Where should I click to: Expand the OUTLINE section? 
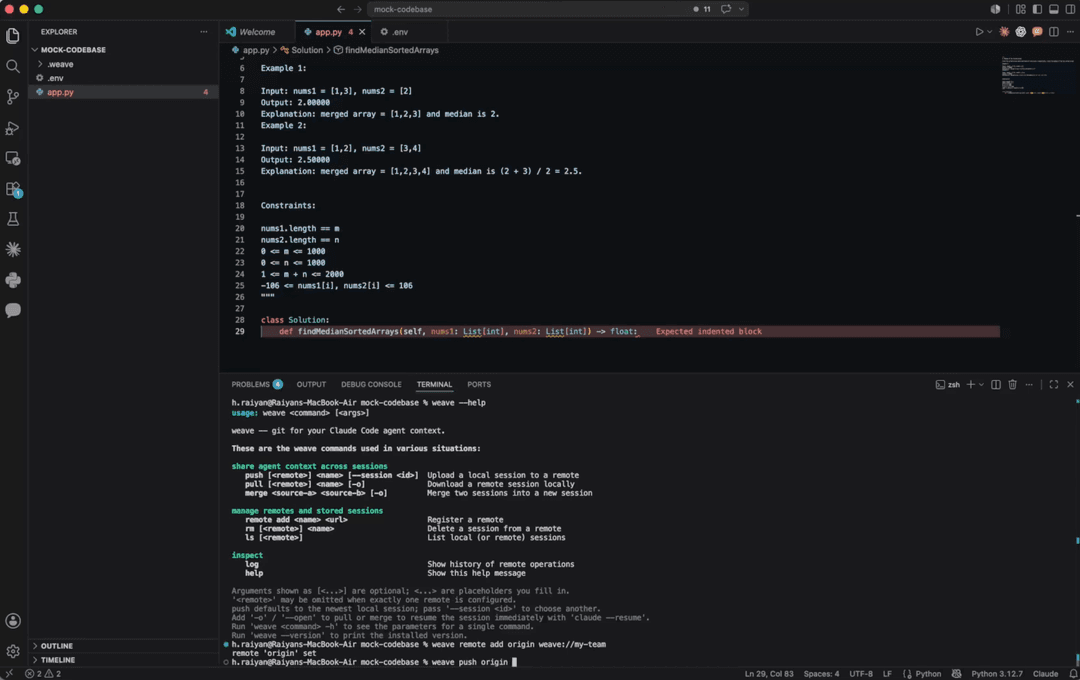(x=56, y=646)
